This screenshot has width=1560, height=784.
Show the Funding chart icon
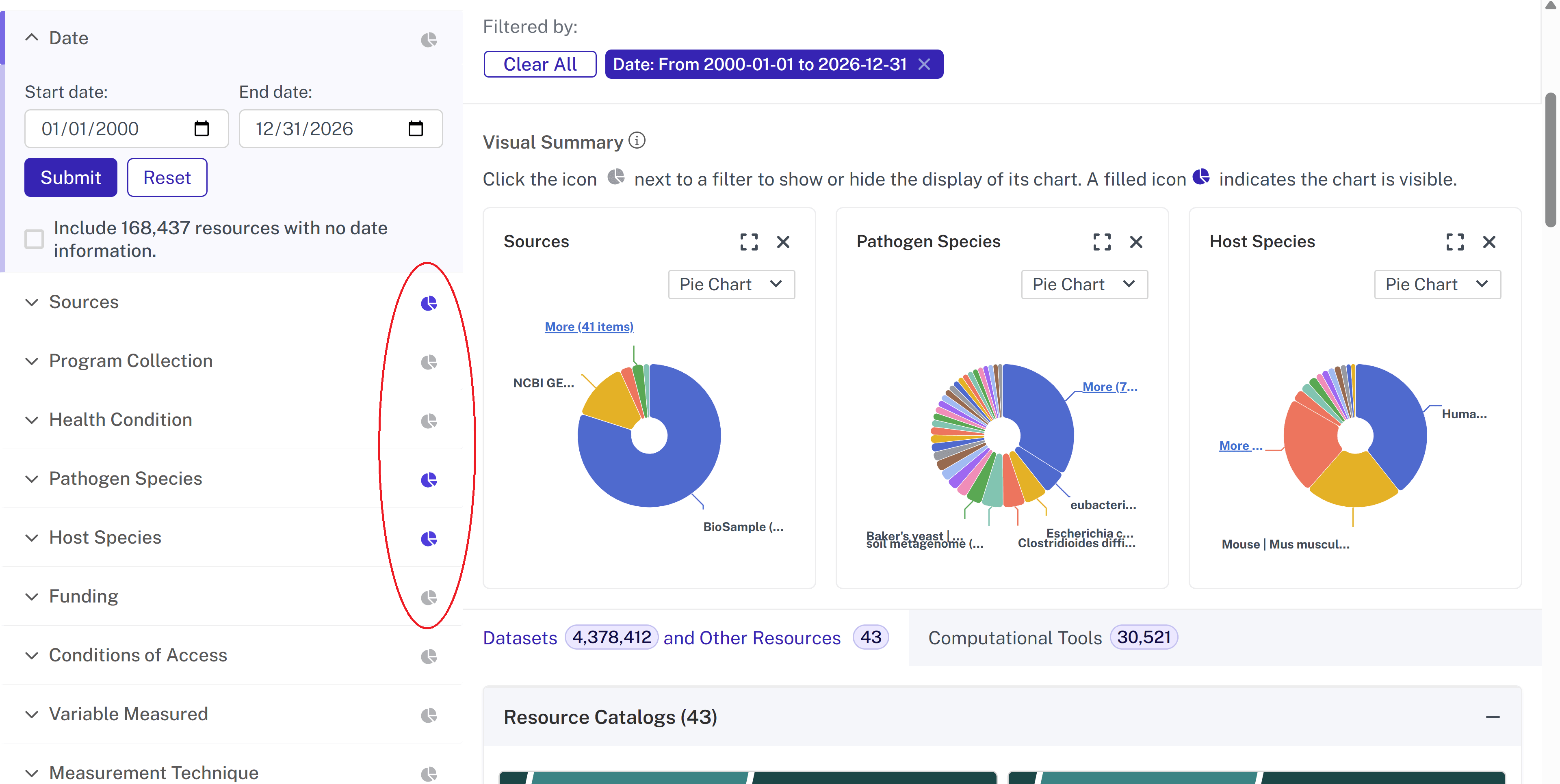429,598
